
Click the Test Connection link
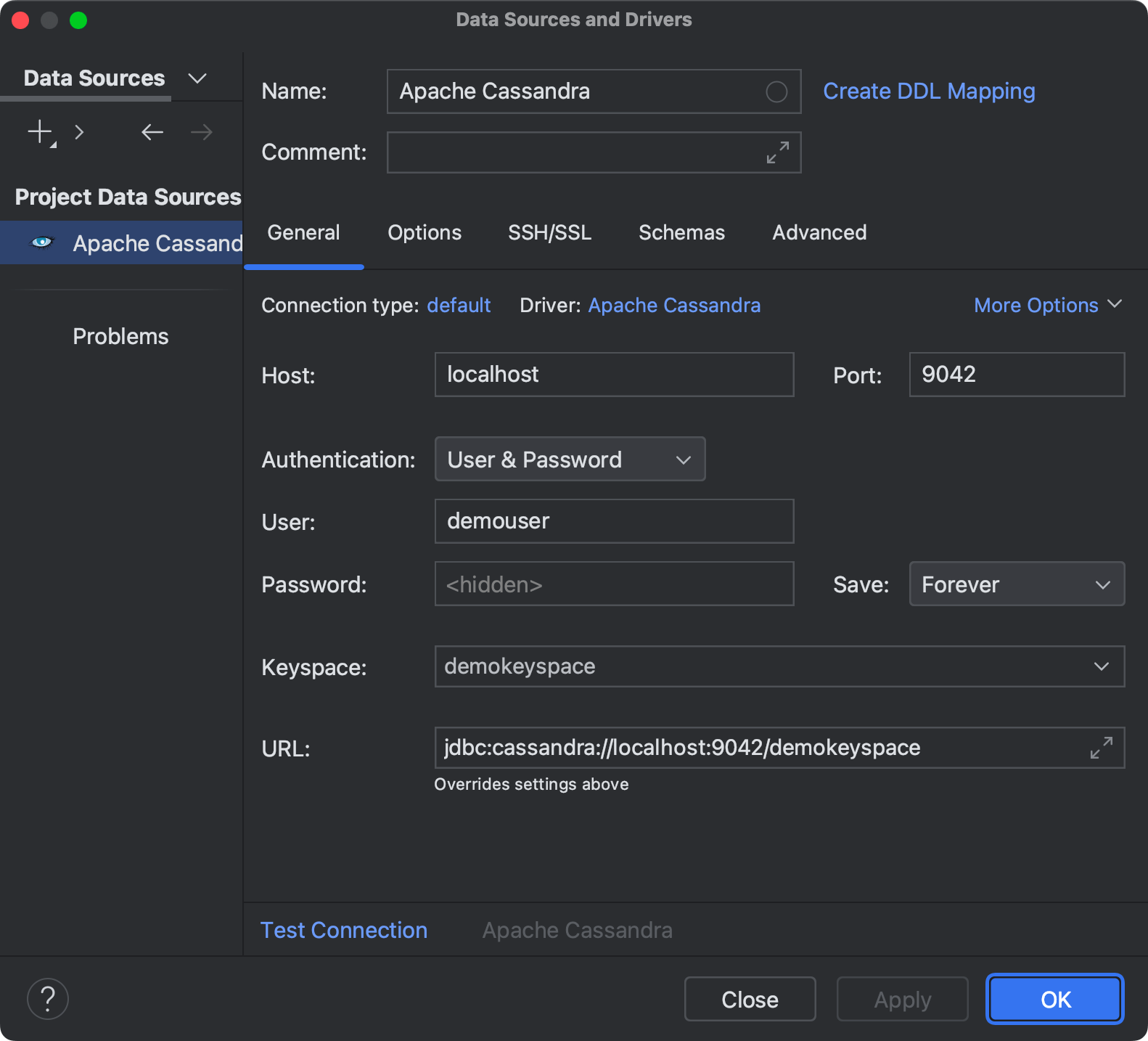point(344,930)
